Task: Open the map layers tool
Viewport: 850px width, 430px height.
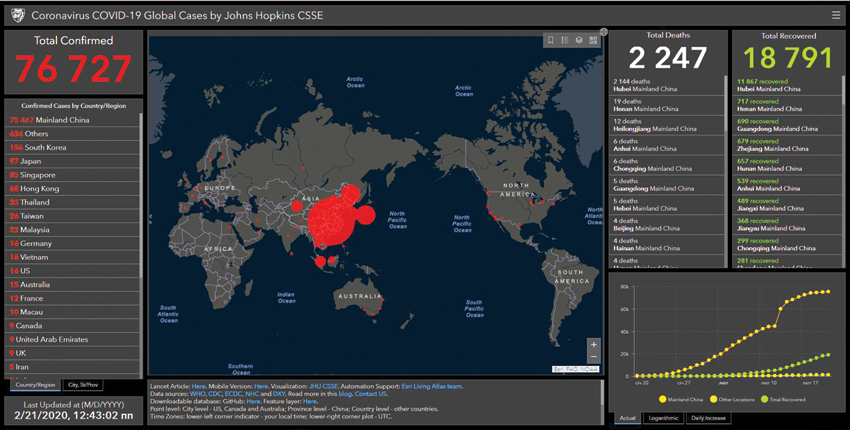Action: click(579, 40)
